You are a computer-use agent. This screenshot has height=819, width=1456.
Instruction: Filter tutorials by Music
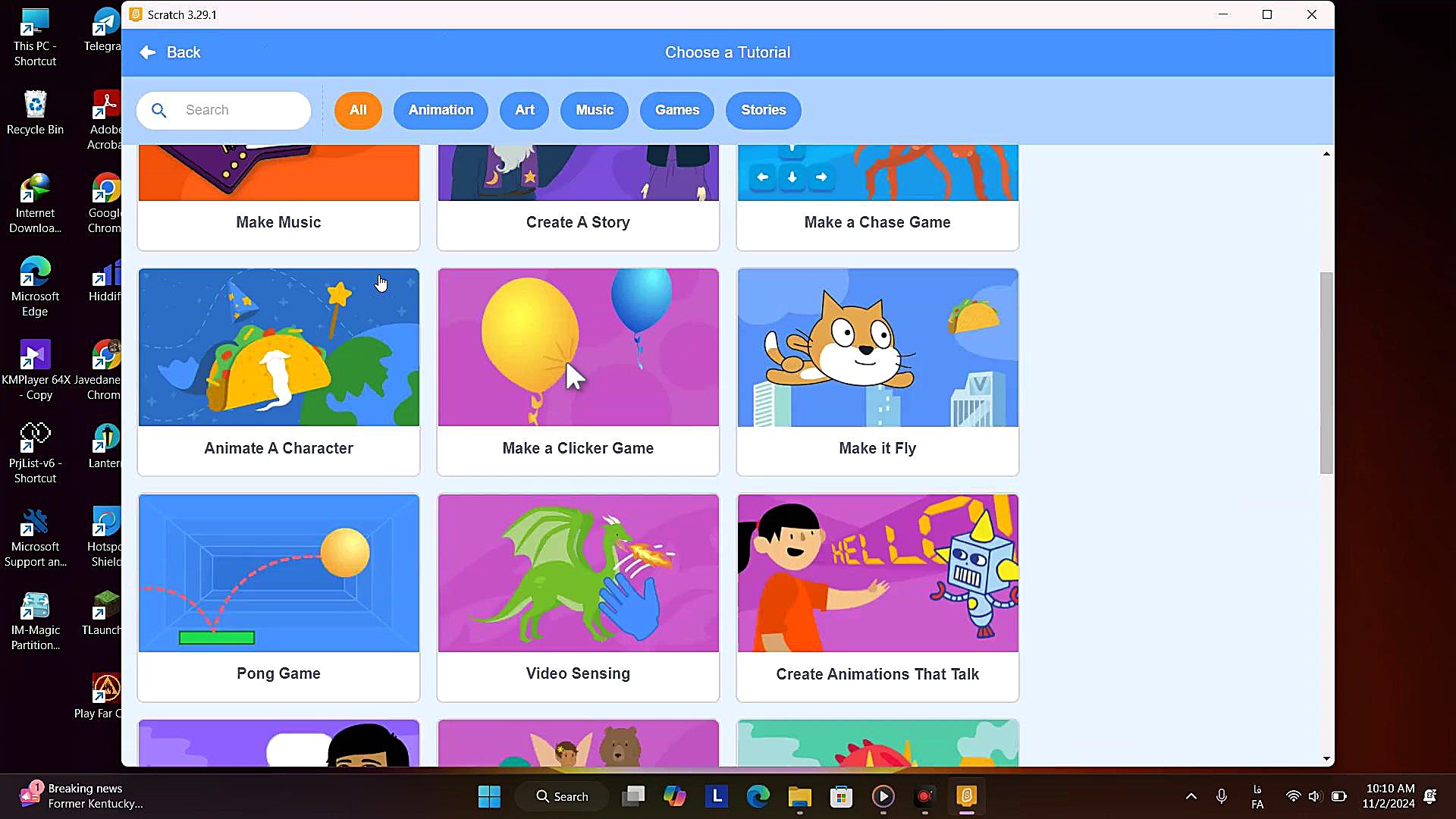[x=595, y=111]
